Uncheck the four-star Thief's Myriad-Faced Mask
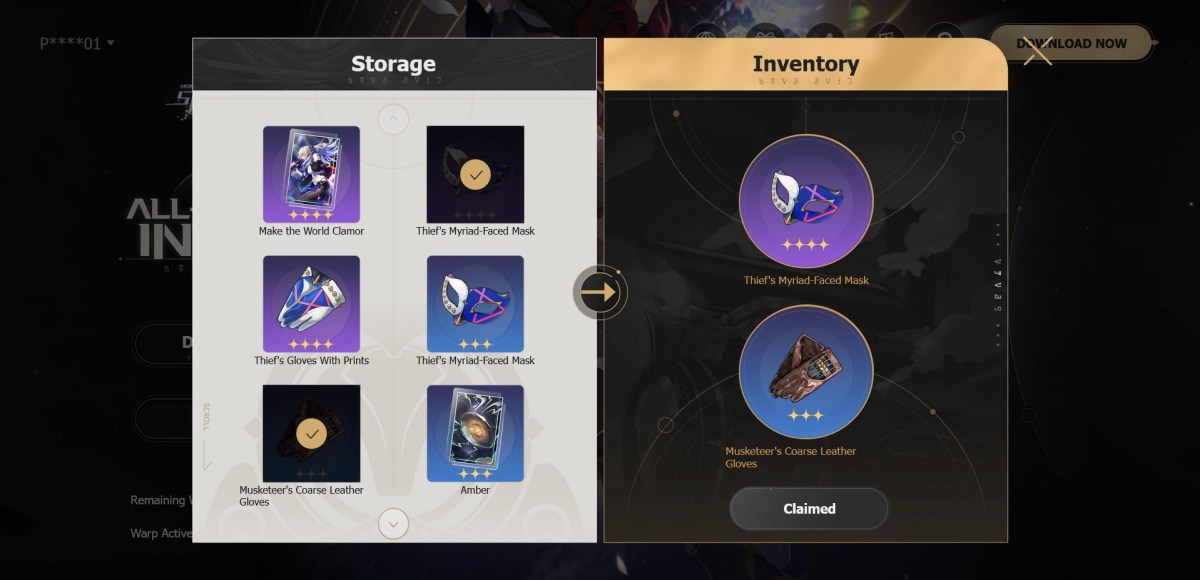The height and width of the screenshot is (580, 1200). [475, 174]
